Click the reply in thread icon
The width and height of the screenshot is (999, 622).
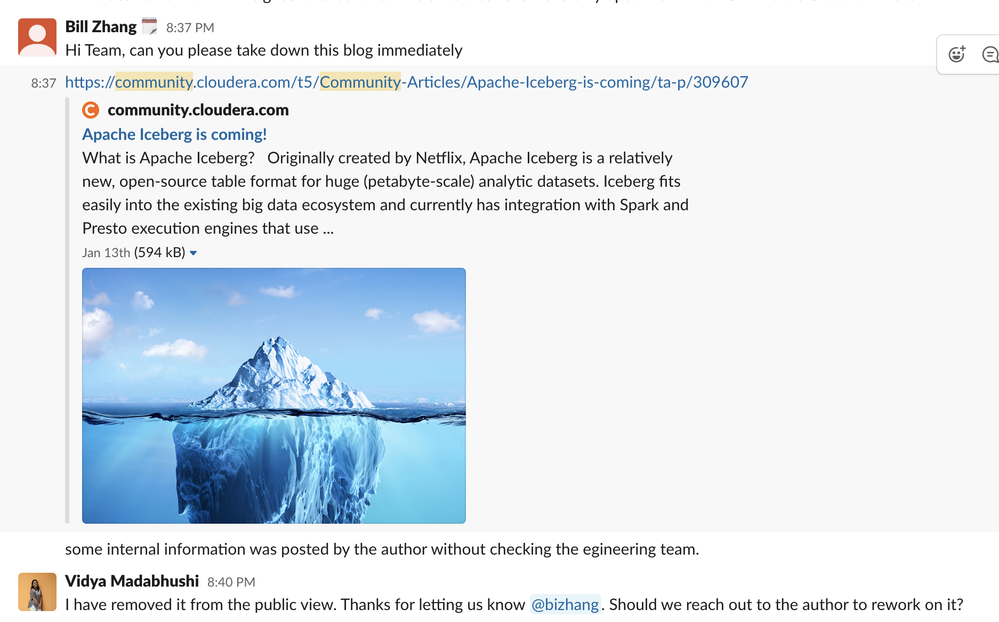click(989, 55)
